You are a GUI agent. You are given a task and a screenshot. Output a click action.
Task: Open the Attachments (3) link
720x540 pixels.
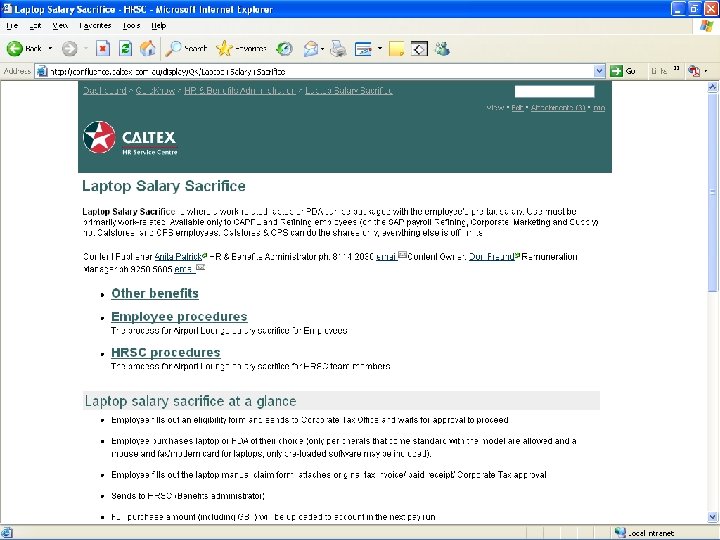tap(558, 108)
